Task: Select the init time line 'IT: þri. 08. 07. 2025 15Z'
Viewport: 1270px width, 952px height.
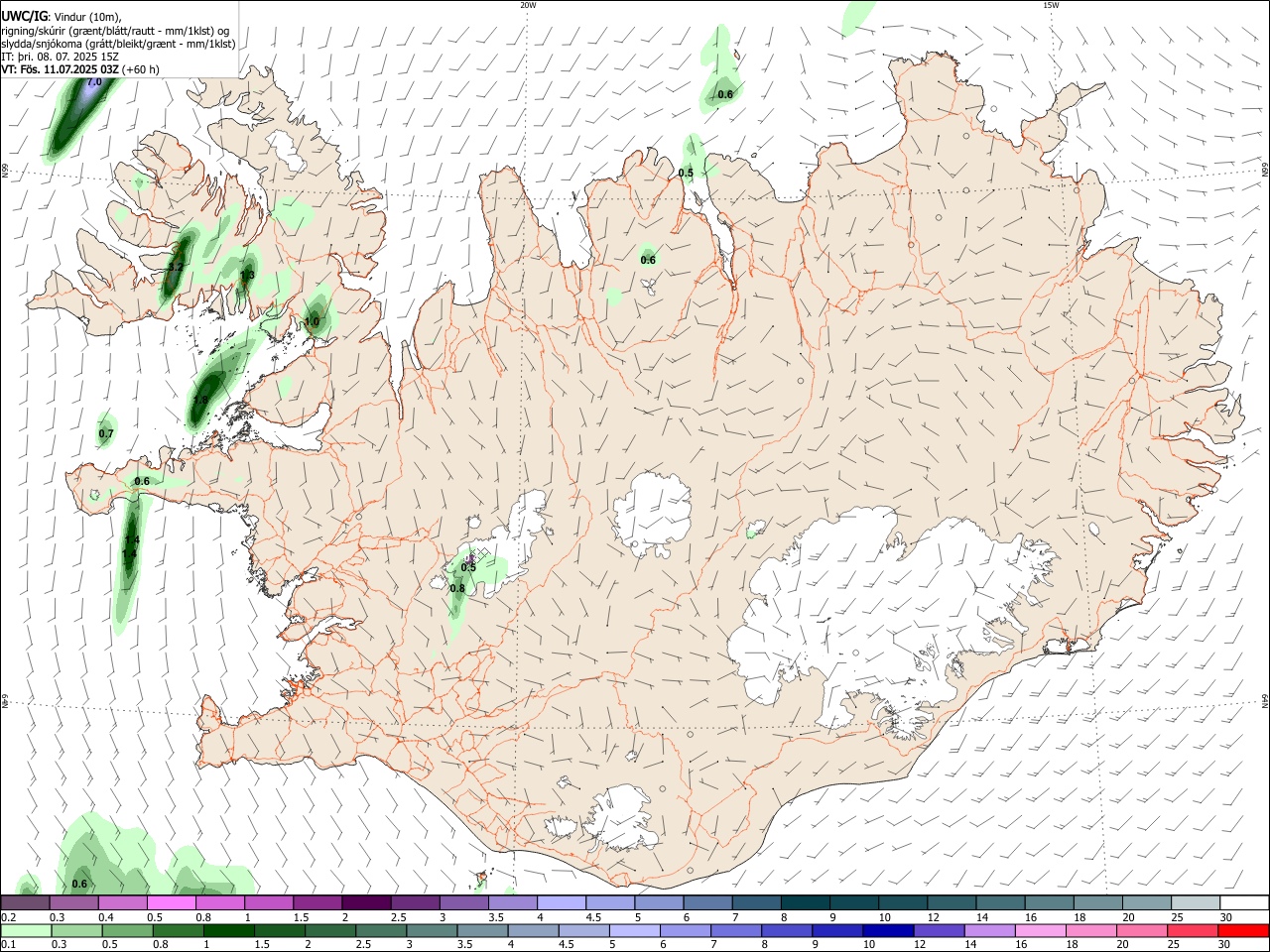Action: pos(60,57)
